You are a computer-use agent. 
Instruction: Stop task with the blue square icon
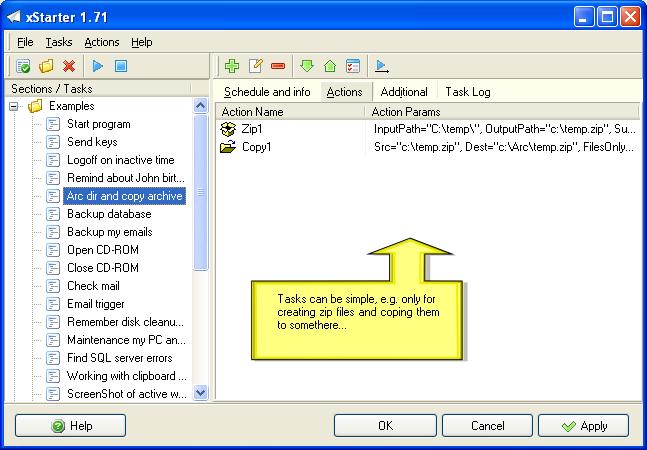pyautogui.click(x=120, y=66)
